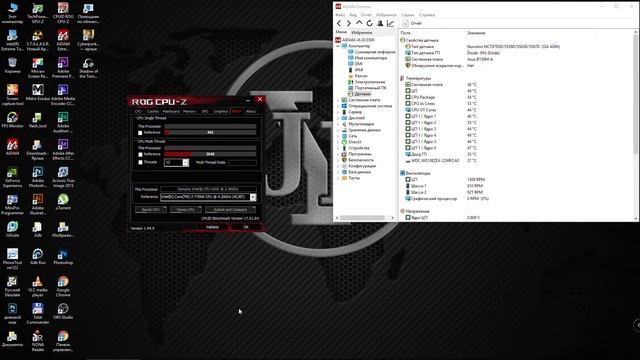Tick the Threads checkbox in CPU-Z
Screen dimensions: 640x360
pos(140,162)
